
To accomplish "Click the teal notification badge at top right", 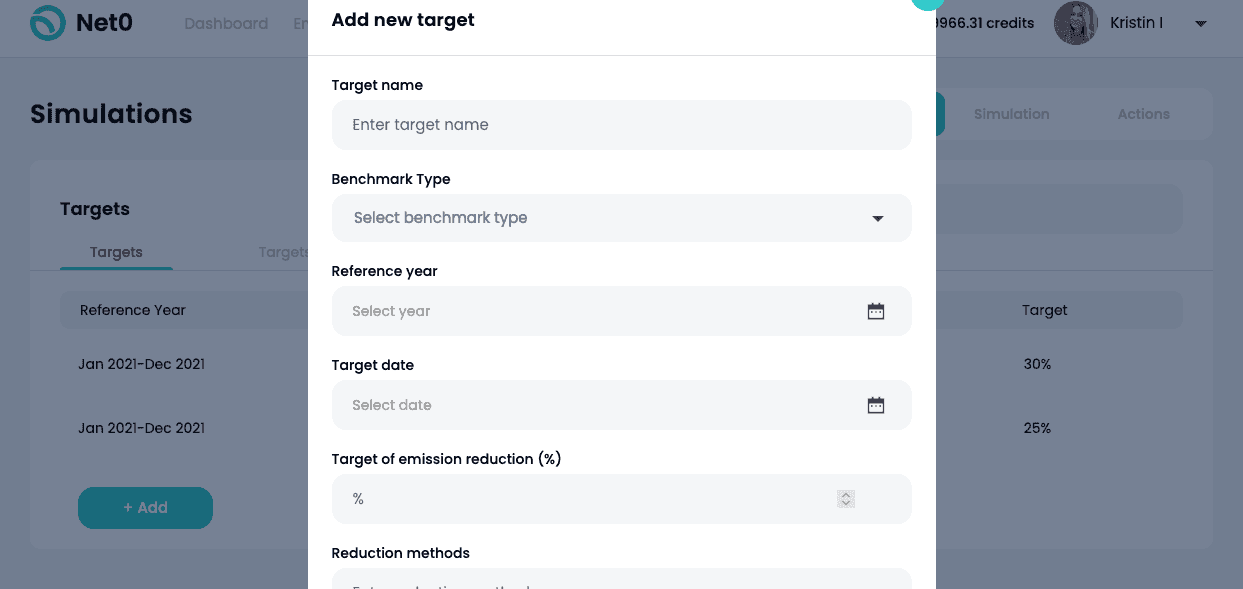I will (927, 5).
